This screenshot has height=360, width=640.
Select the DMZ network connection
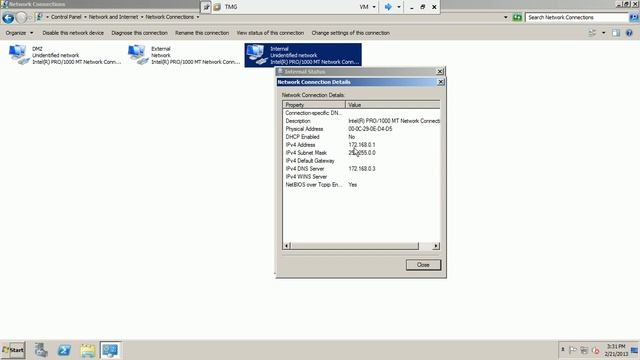tap(65, 55)
